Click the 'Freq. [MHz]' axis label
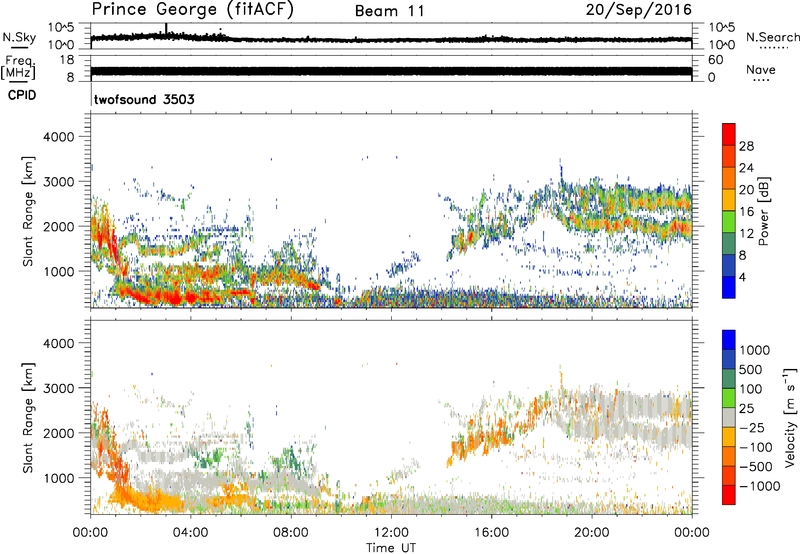The height and width of the screenshot is (554, 800). click(x=19, y=68)
